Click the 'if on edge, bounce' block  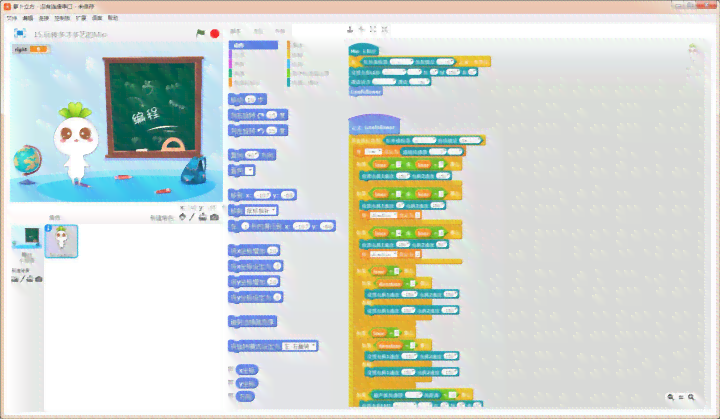pos(252,322)
